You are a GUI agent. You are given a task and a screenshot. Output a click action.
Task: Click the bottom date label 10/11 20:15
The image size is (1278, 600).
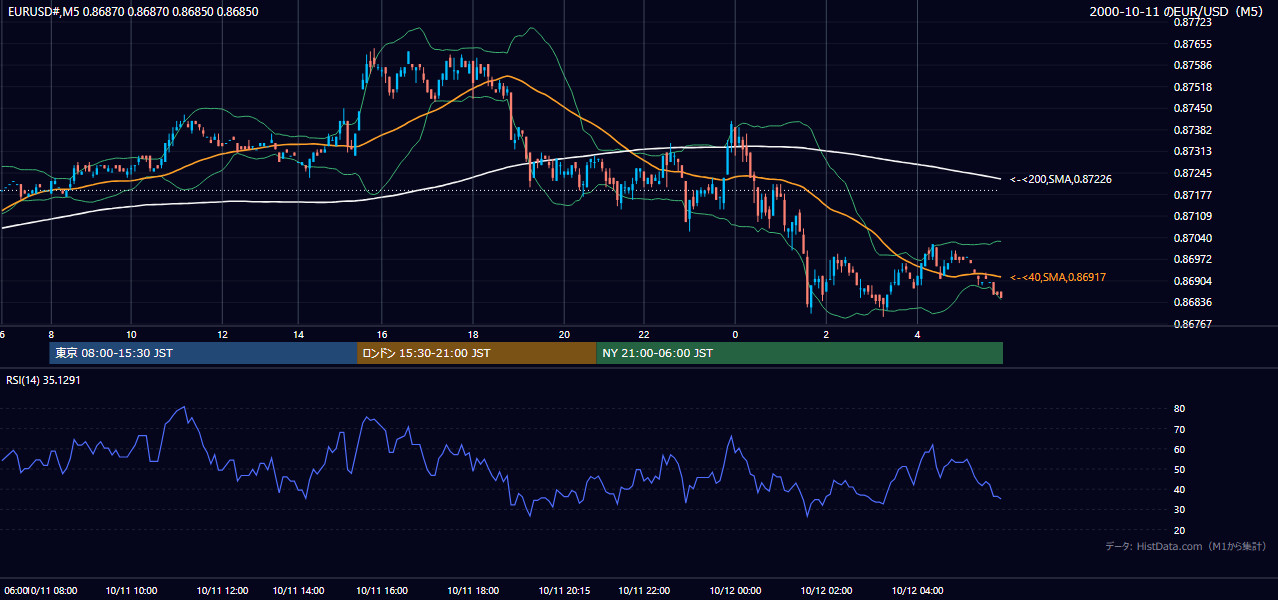(564, 590)
